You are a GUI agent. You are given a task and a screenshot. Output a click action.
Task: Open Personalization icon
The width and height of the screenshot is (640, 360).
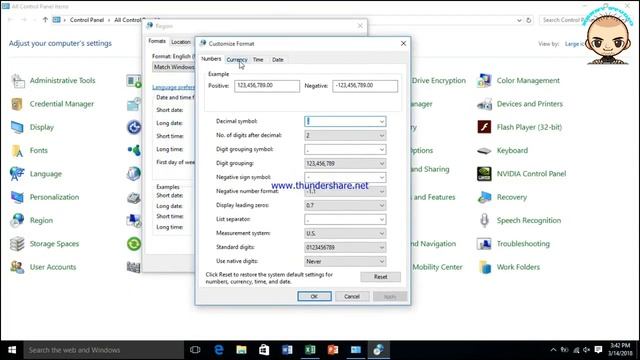click(x=17, y=197)
